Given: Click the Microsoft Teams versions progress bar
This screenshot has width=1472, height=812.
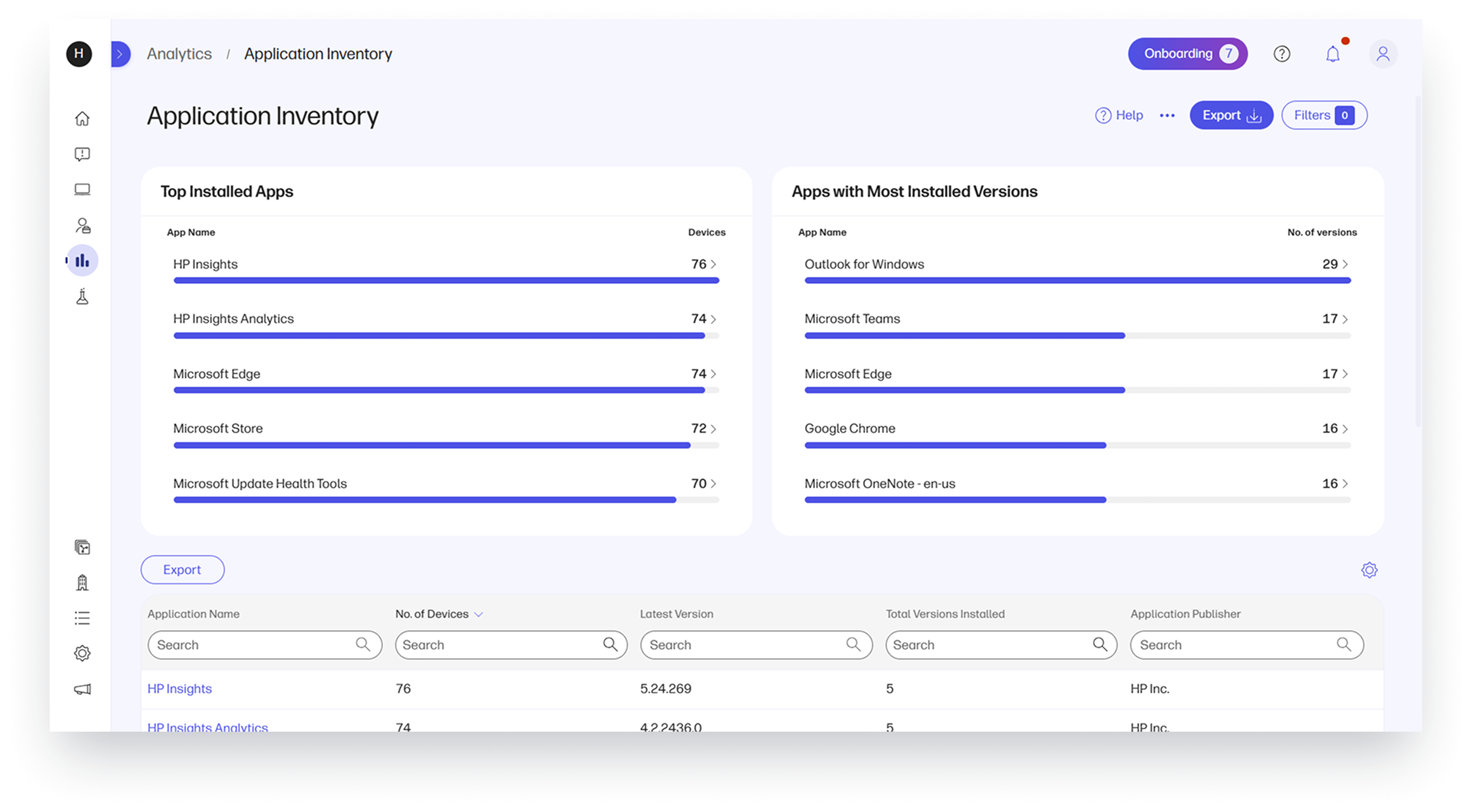Looking at the screenshot, I should 1077,335.
